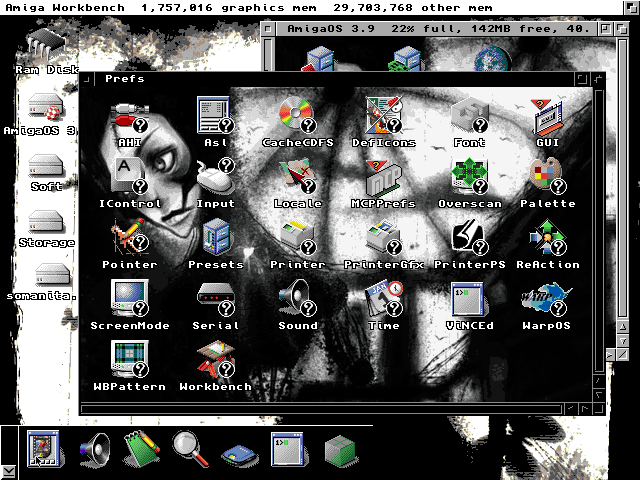The width and height of the screenshot is (640, 480).
Task: Open the Pointer preferences icon
Action: pos(130,237)
